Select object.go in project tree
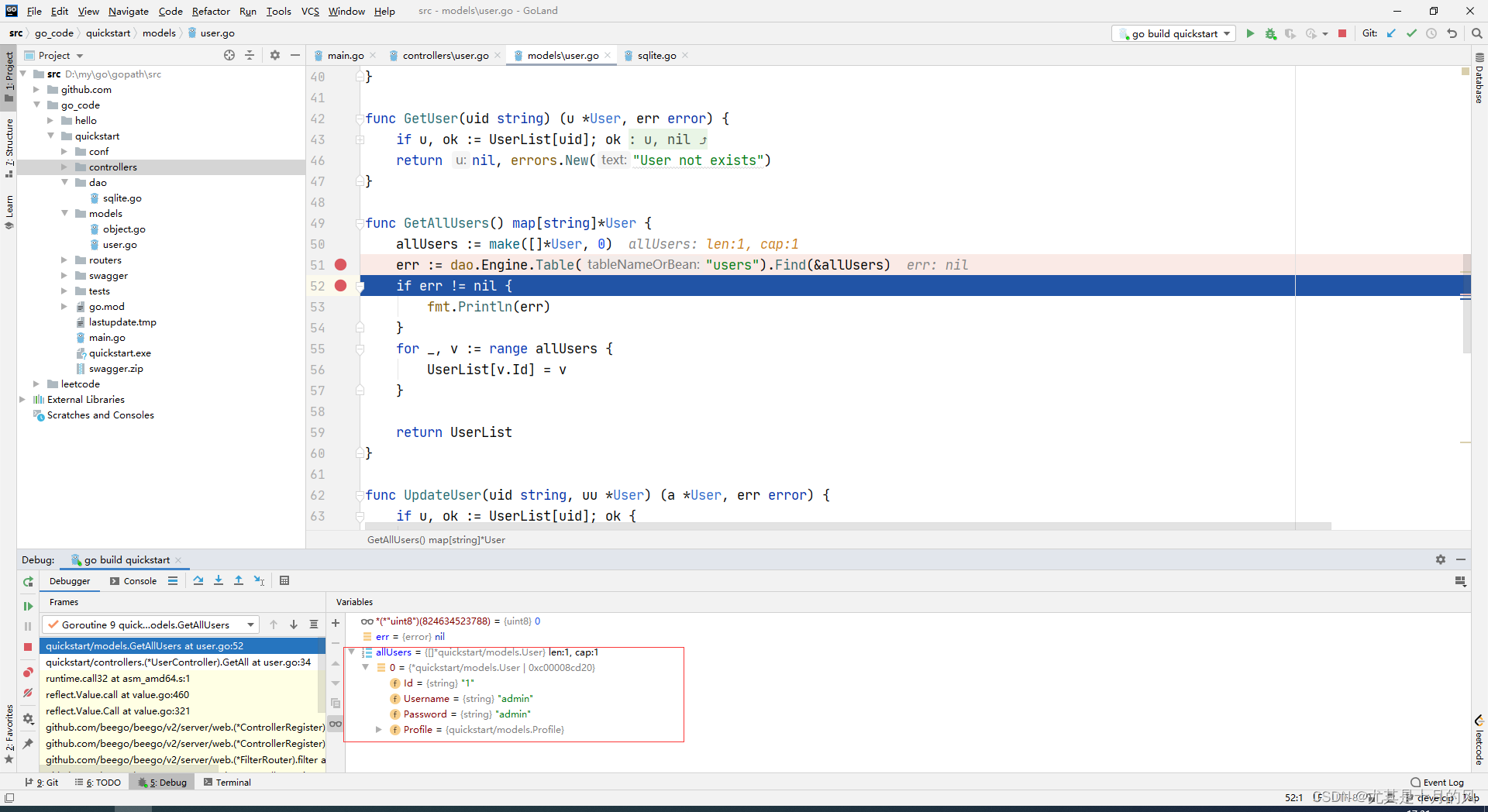1488x812 pixels. pos(124,229)
